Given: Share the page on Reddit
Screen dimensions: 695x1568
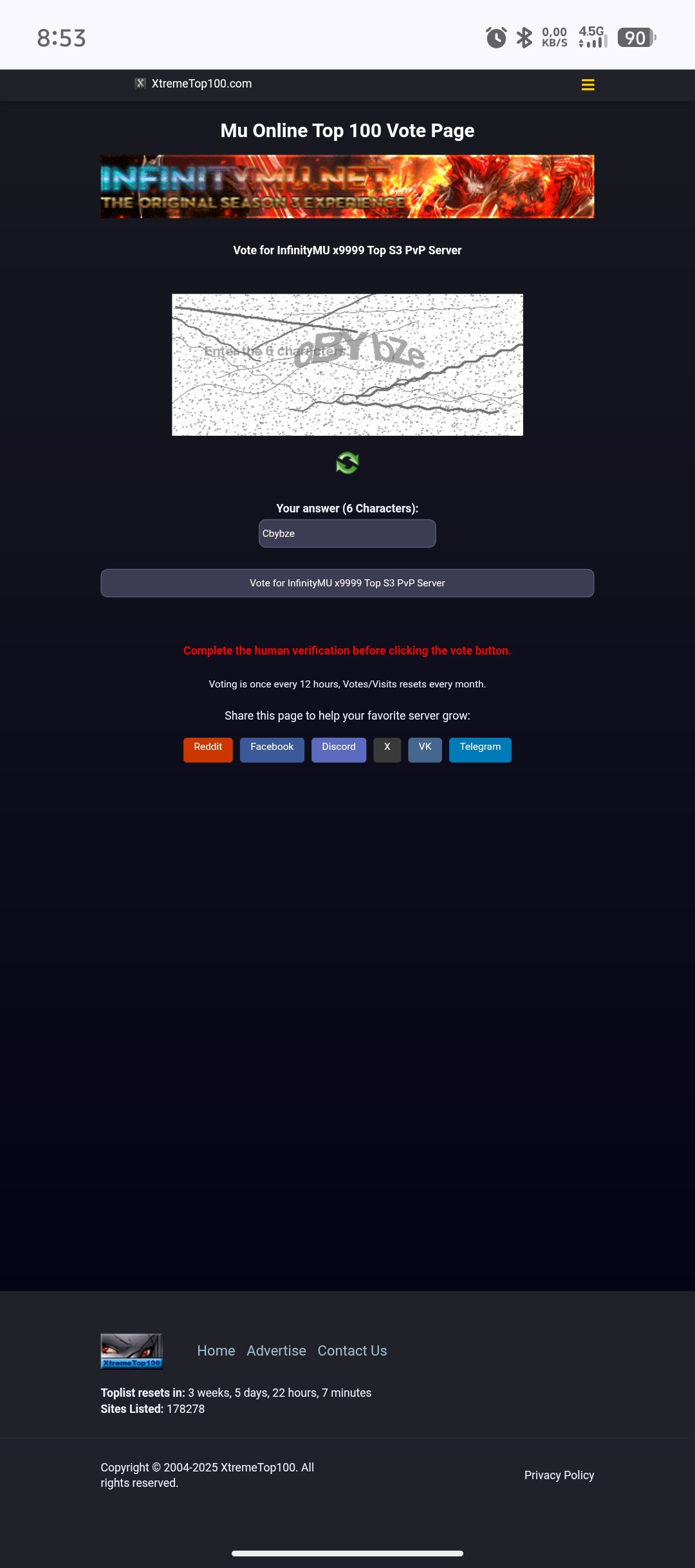Looking at the screenshot, I should pos(208,750).
